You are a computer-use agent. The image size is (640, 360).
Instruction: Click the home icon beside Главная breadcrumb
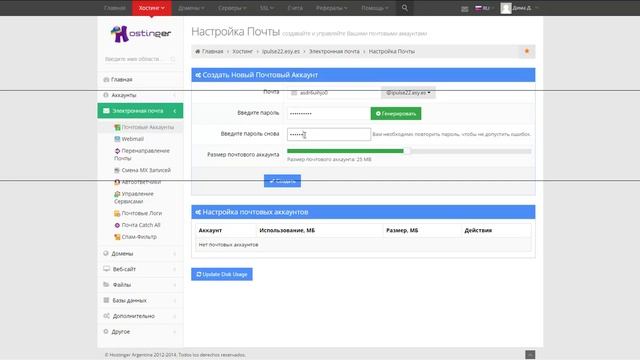point(198,51)
